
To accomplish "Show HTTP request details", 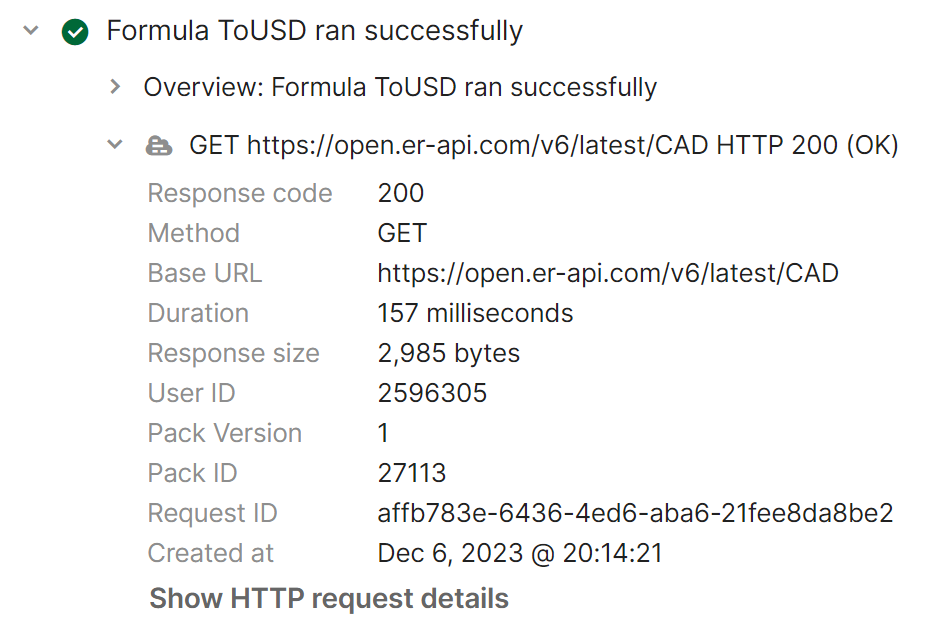I will 329,599.
